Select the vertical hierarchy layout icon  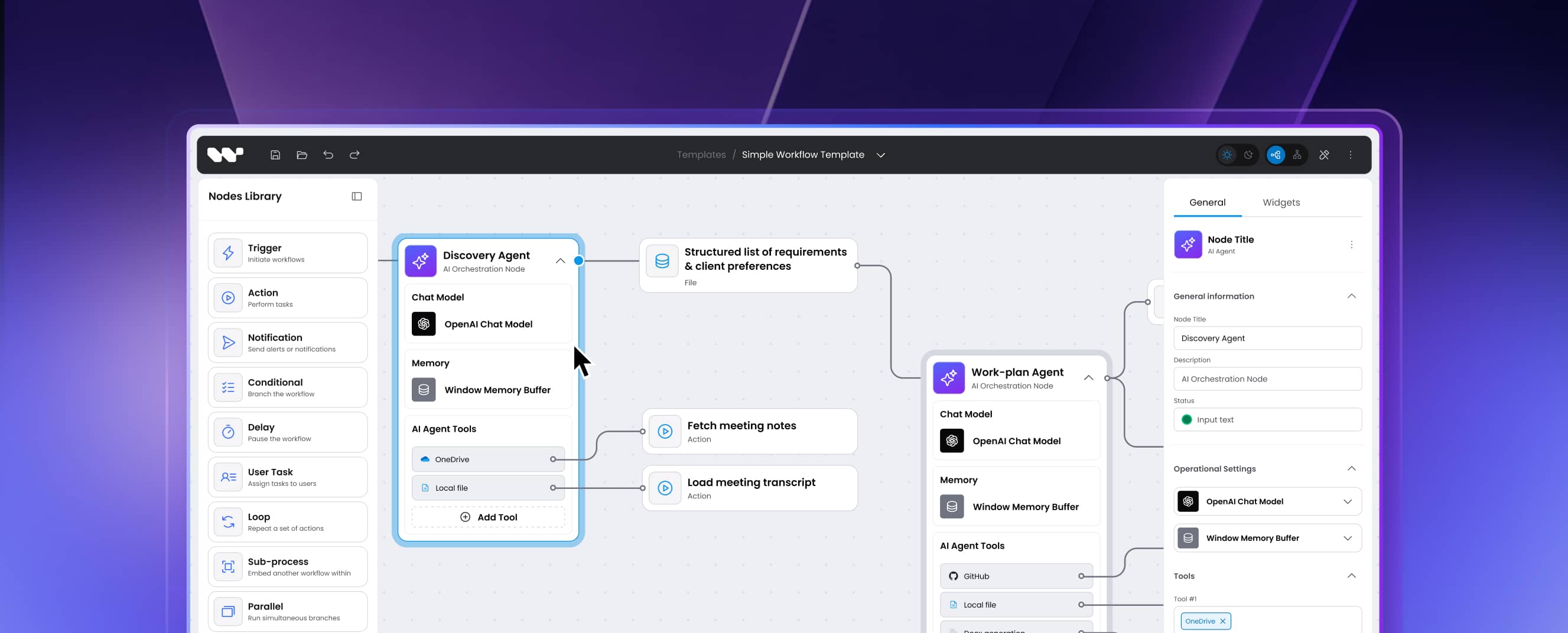1297,155
